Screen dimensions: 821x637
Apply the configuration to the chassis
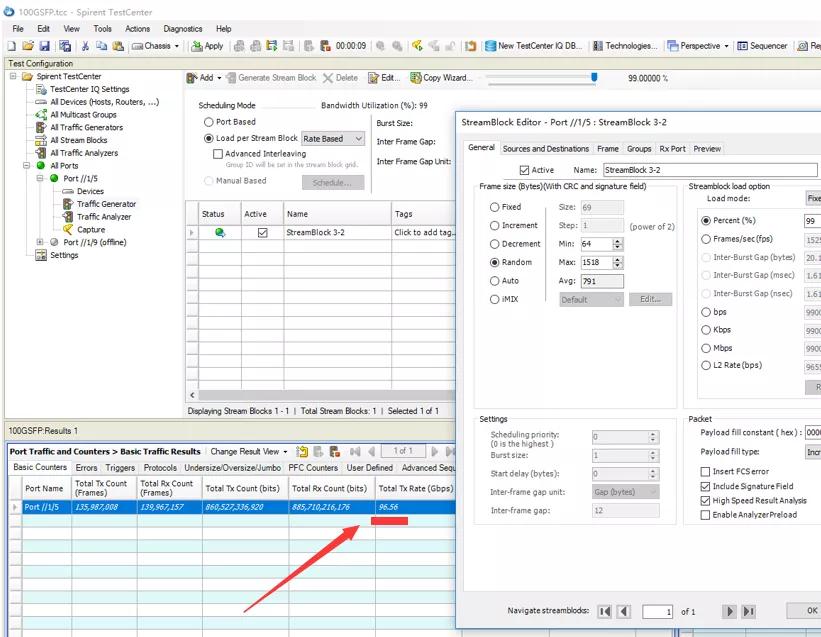coord(207,46)
